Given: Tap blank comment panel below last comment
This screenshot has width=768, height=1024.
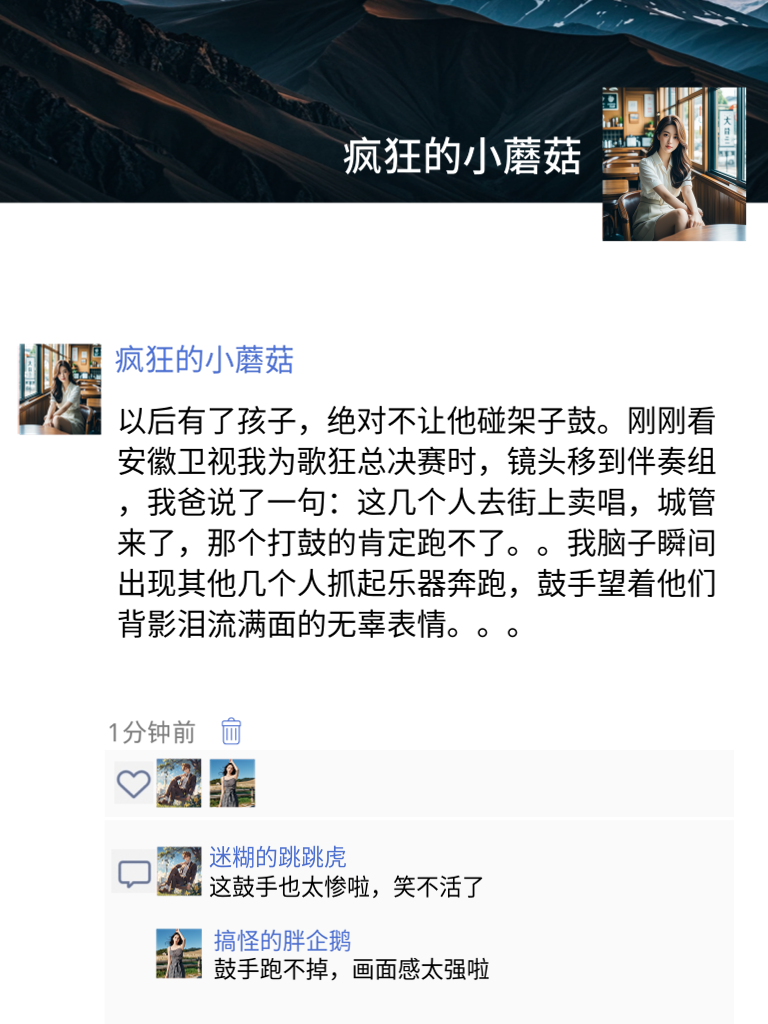Looking at the screenshot, I should (419, 1002).
